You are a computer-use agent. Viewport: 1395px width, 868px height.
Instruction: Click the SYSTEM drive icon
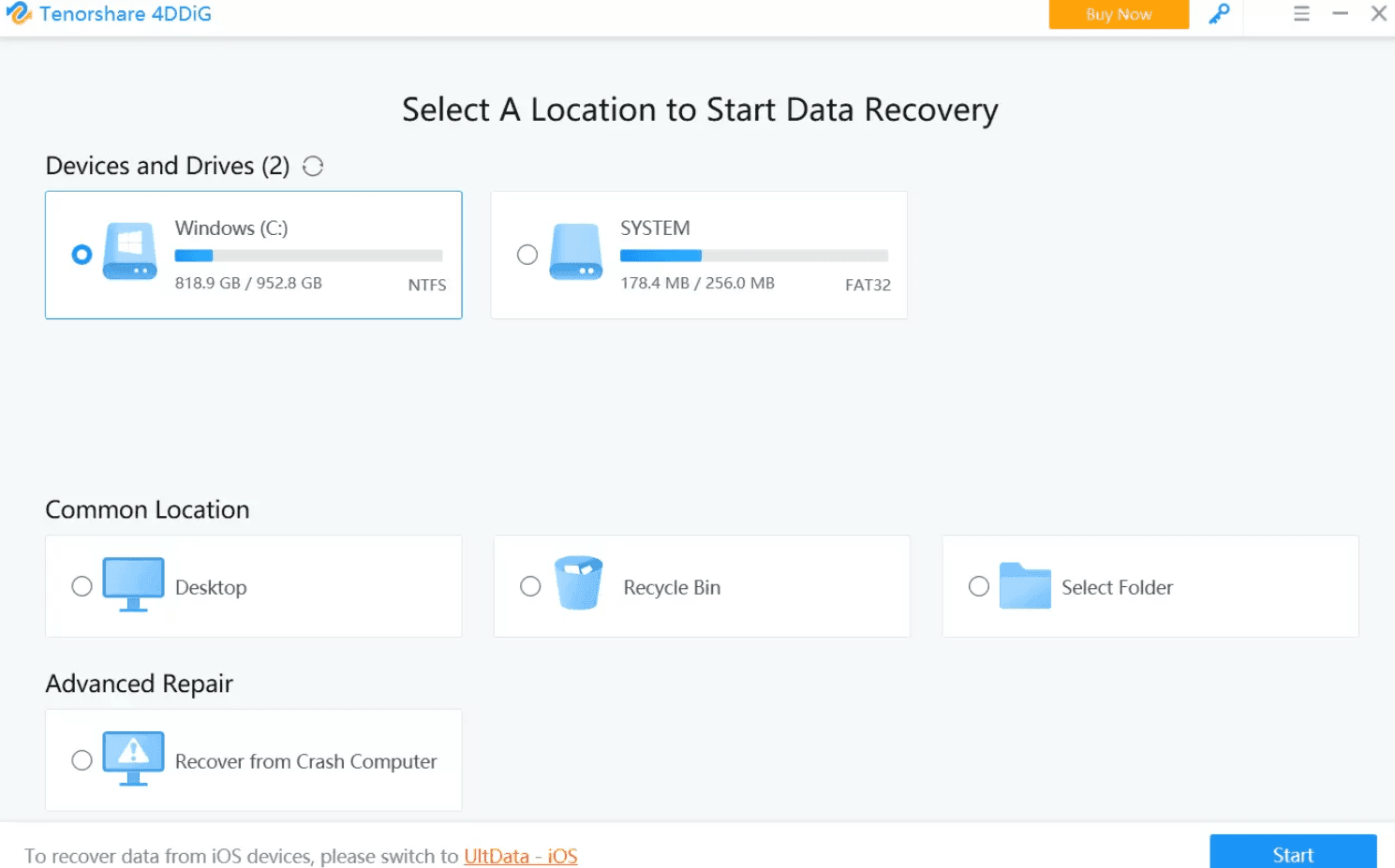(x=576, y=251)
